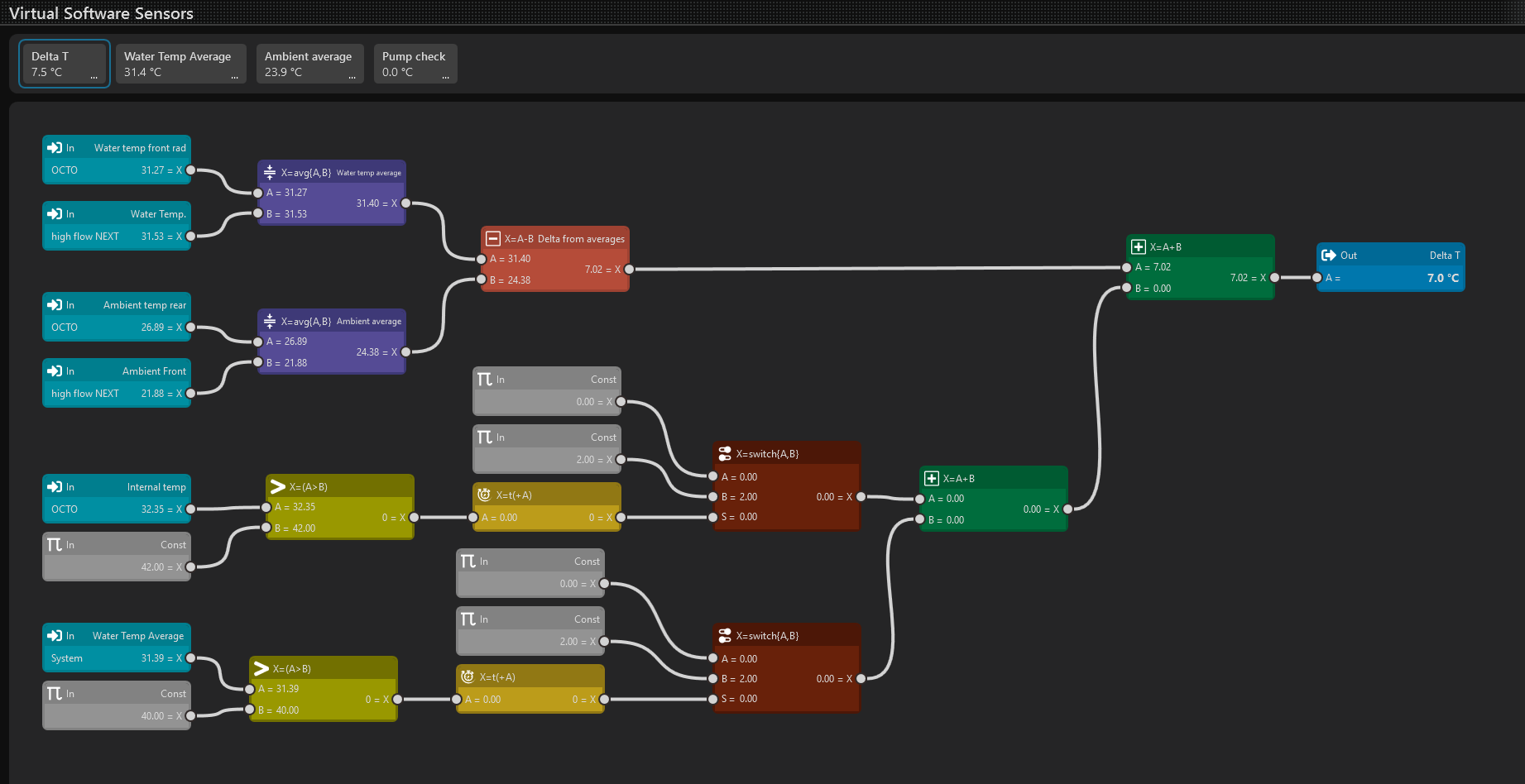Image resolution: width=1525 pixels, height=784 pixels.
Task: Click the input arrow icon on Internal temp node
Action: 55,487
